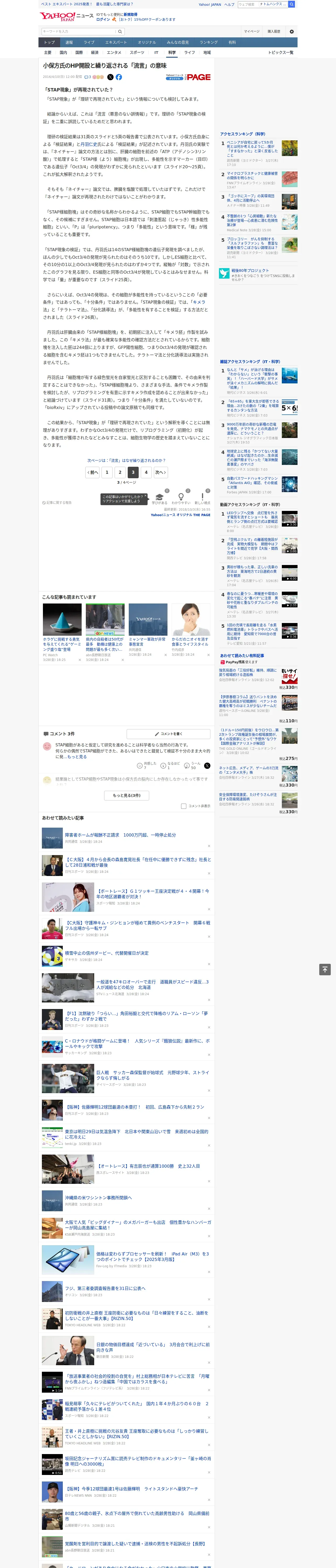Click the ログイン link in the header

(103, 20)
